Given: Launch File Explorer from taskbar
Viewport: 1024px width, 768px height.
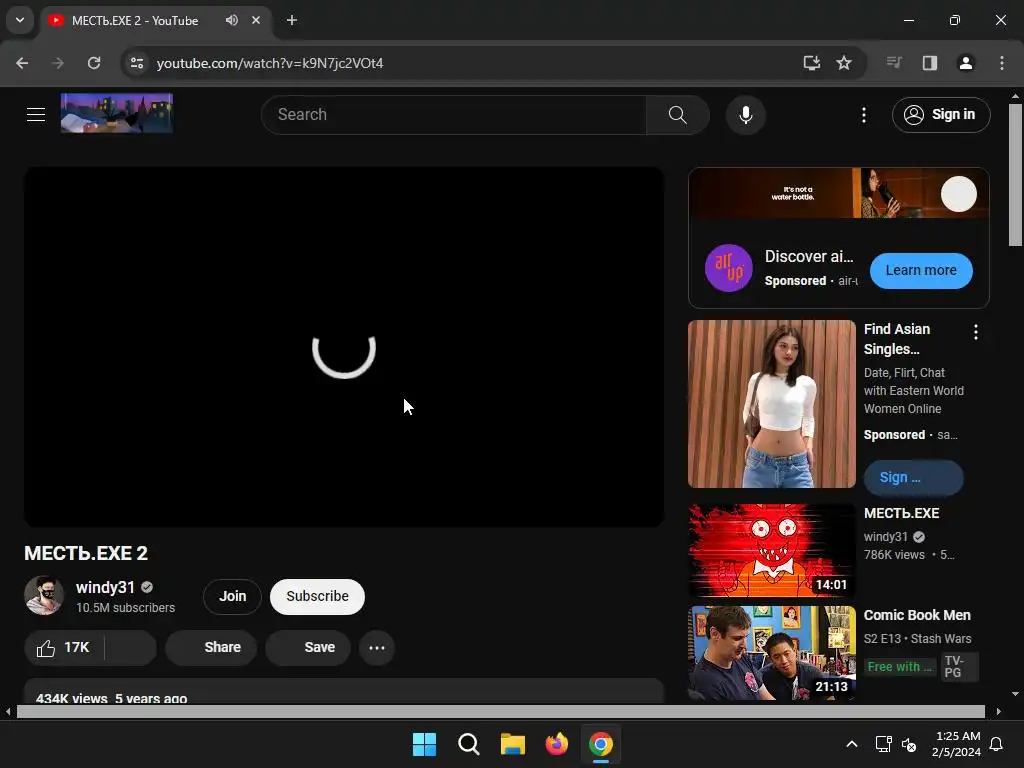Looking at the screenshot, I should tap(513, 744).
